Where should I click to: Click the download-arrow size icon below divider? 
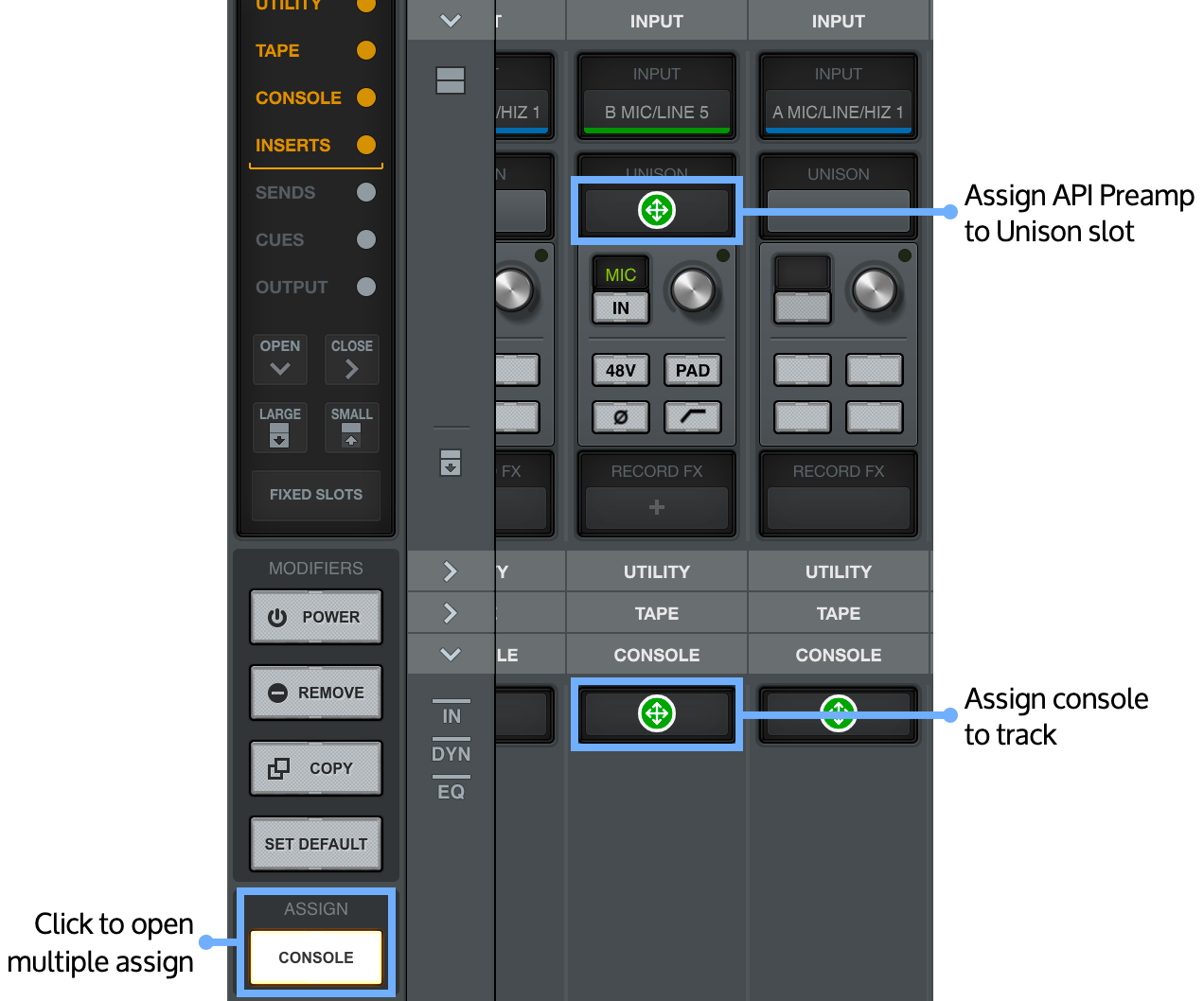[451, 463]
